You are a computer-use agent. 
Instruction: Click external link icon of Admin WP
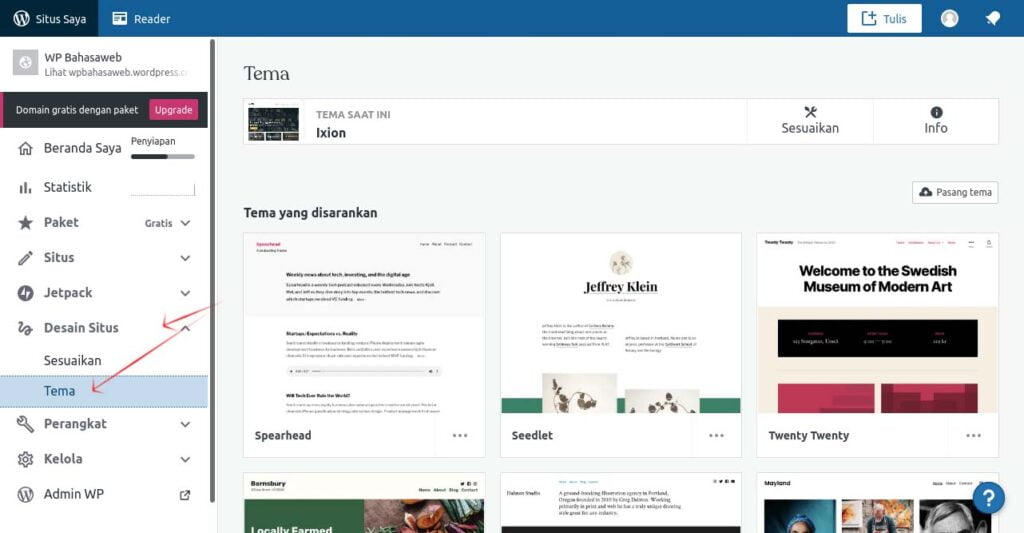185,495
